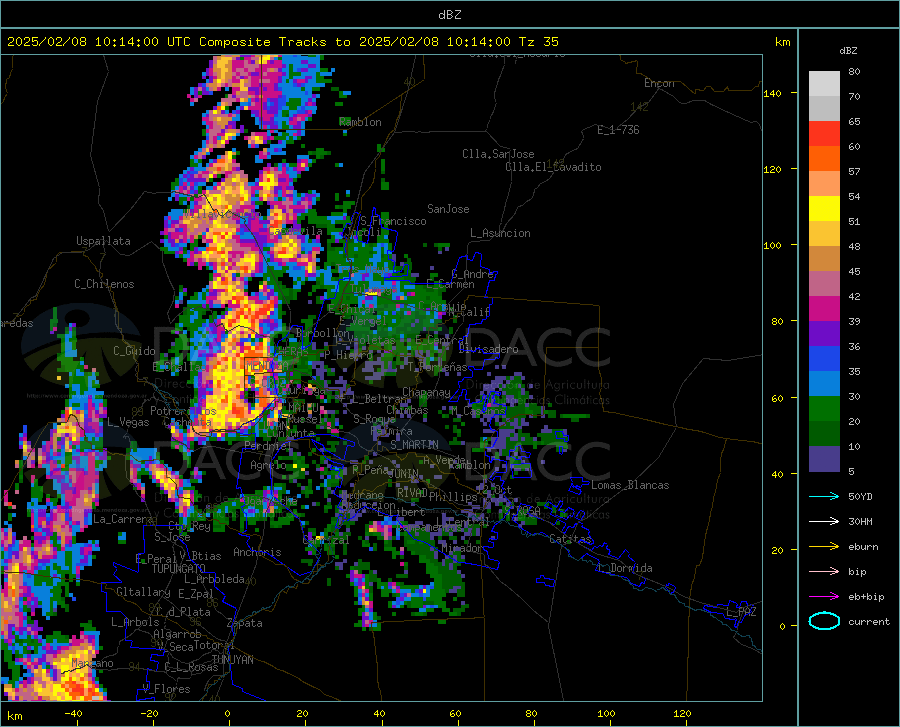Select the yellow swatch between 54 and 51

coord(824,209)
